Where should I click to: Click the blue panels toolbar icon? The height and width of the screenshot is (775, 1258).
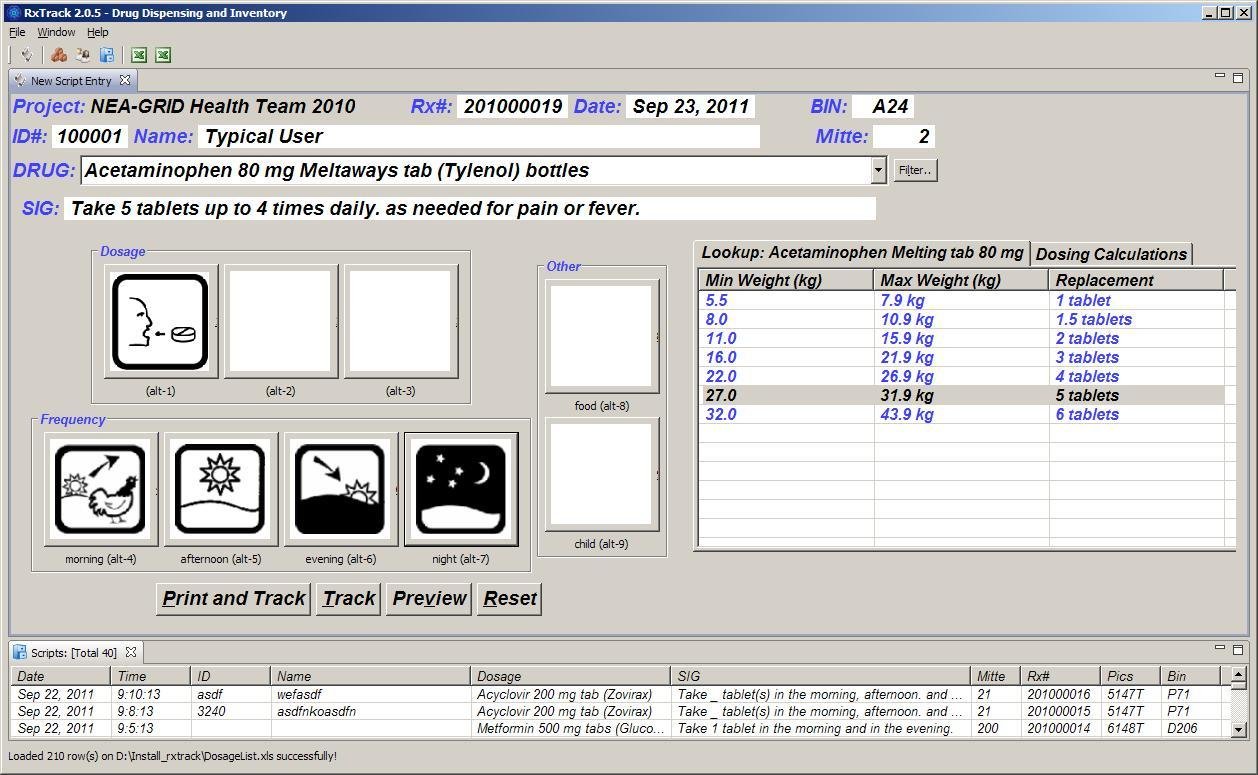[106, 55]
